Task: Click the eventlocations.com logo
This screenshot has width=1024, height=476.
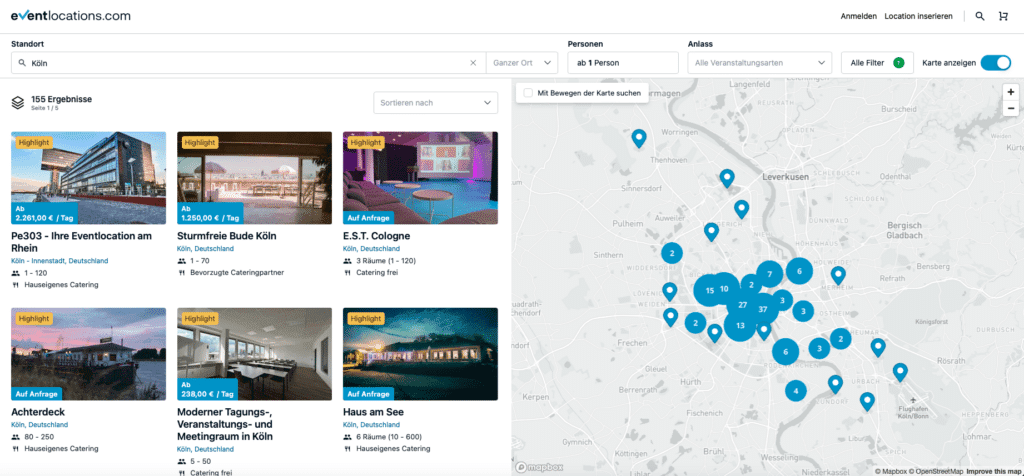Action: tap(71, 16)
